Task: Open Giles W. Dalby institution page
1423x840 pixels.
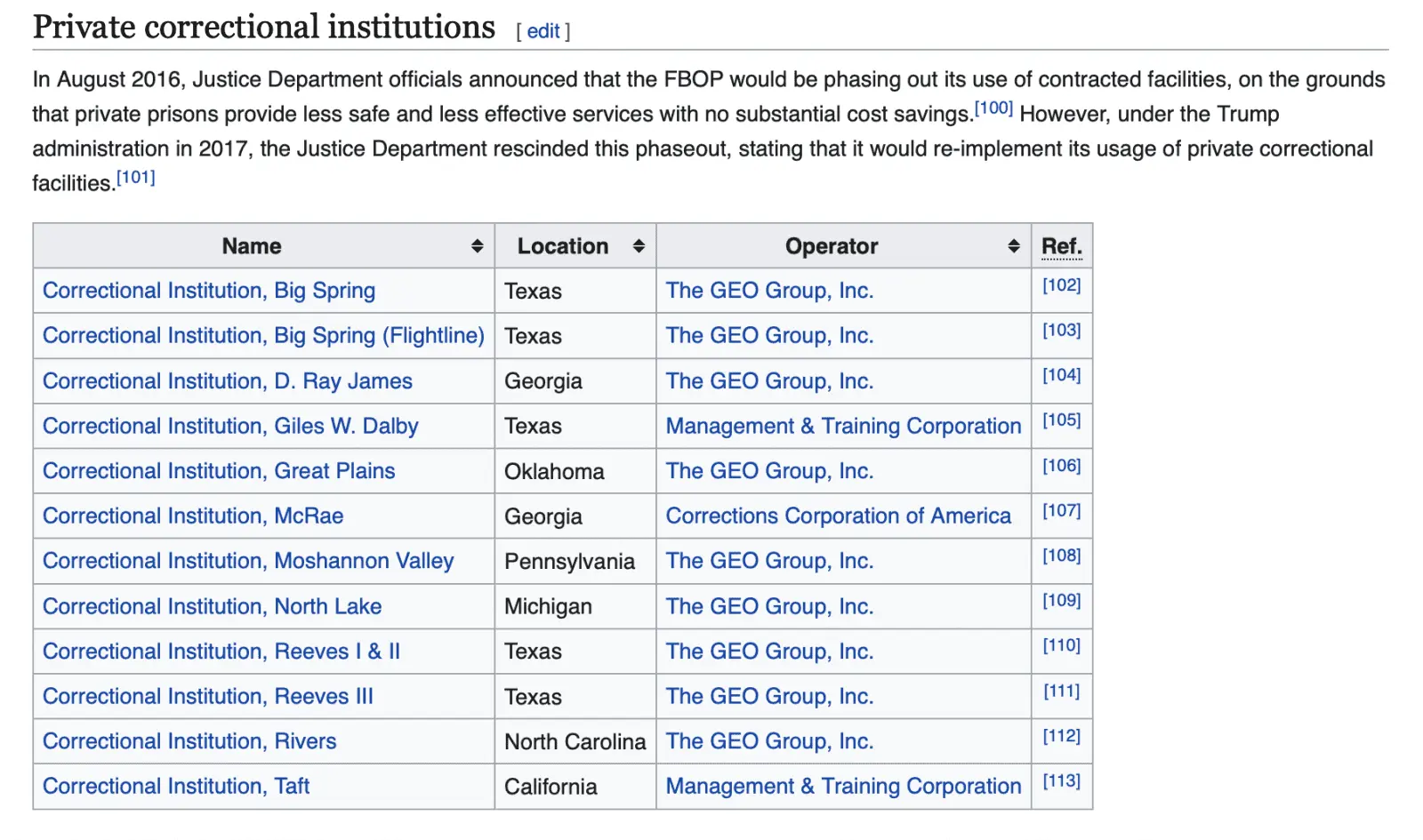Action: (230, 427)
